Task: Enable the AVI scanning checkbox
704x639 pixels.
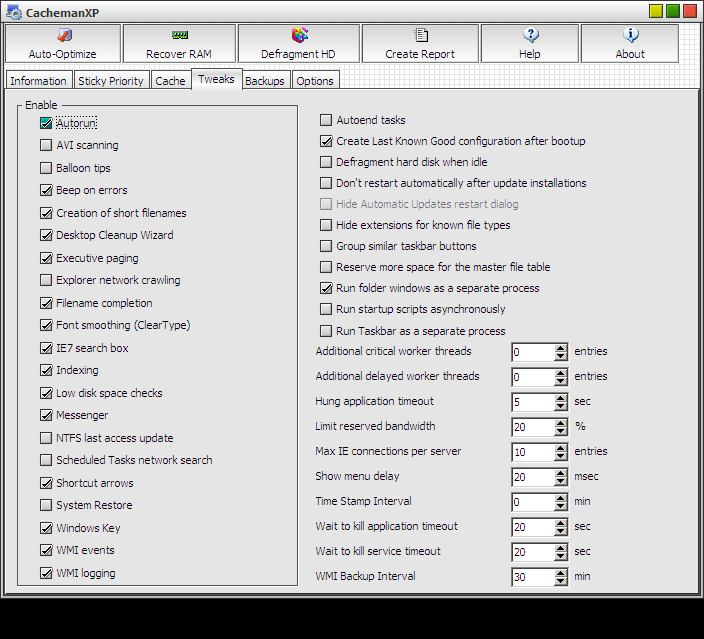Action: [46, 145]
